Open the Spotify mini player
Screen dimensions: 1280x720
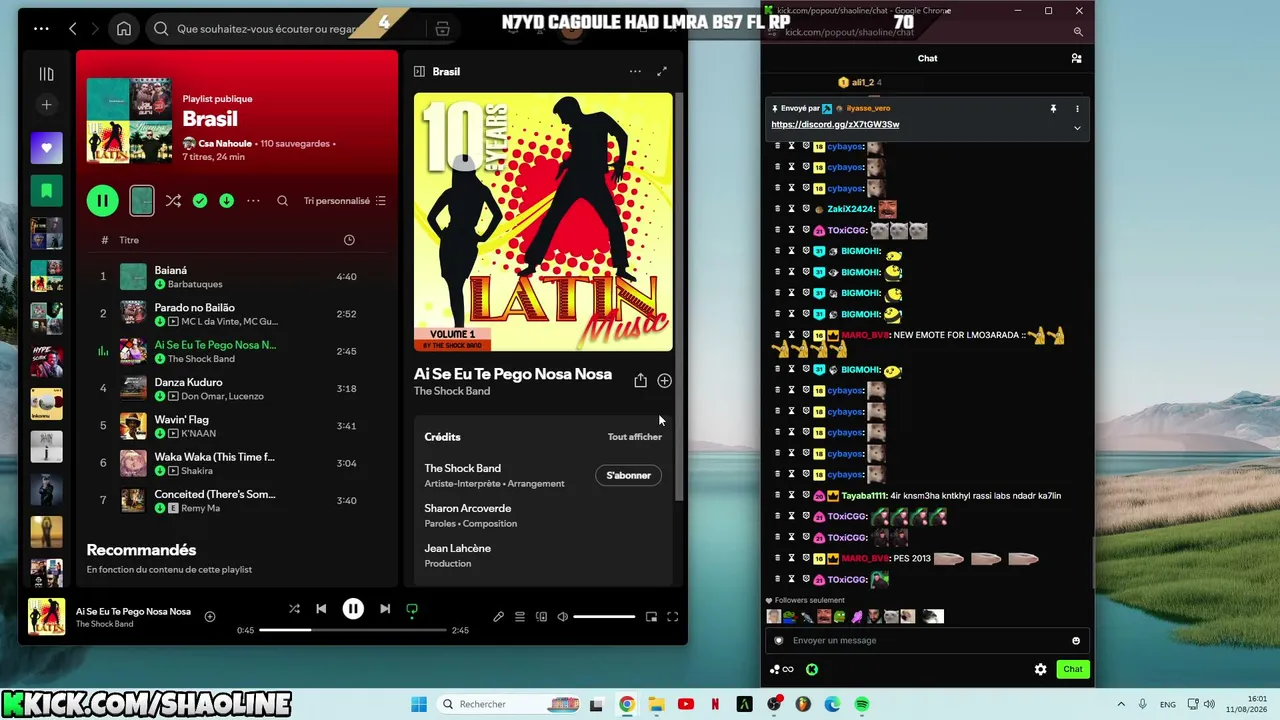(651, 617)
